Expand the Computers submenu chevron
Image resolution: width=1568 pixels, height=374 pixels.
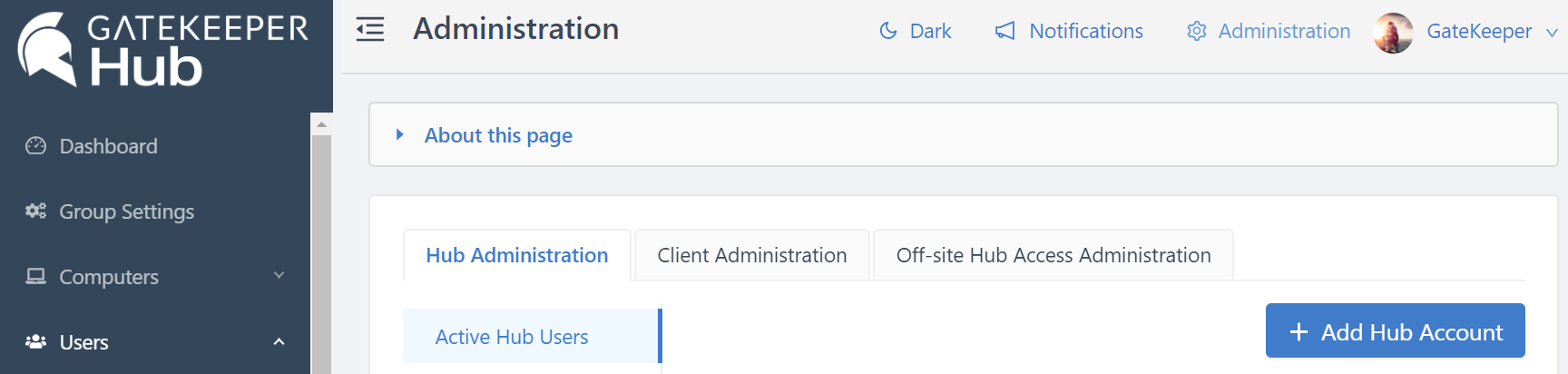pyautogui.click(x=279, y=276)
